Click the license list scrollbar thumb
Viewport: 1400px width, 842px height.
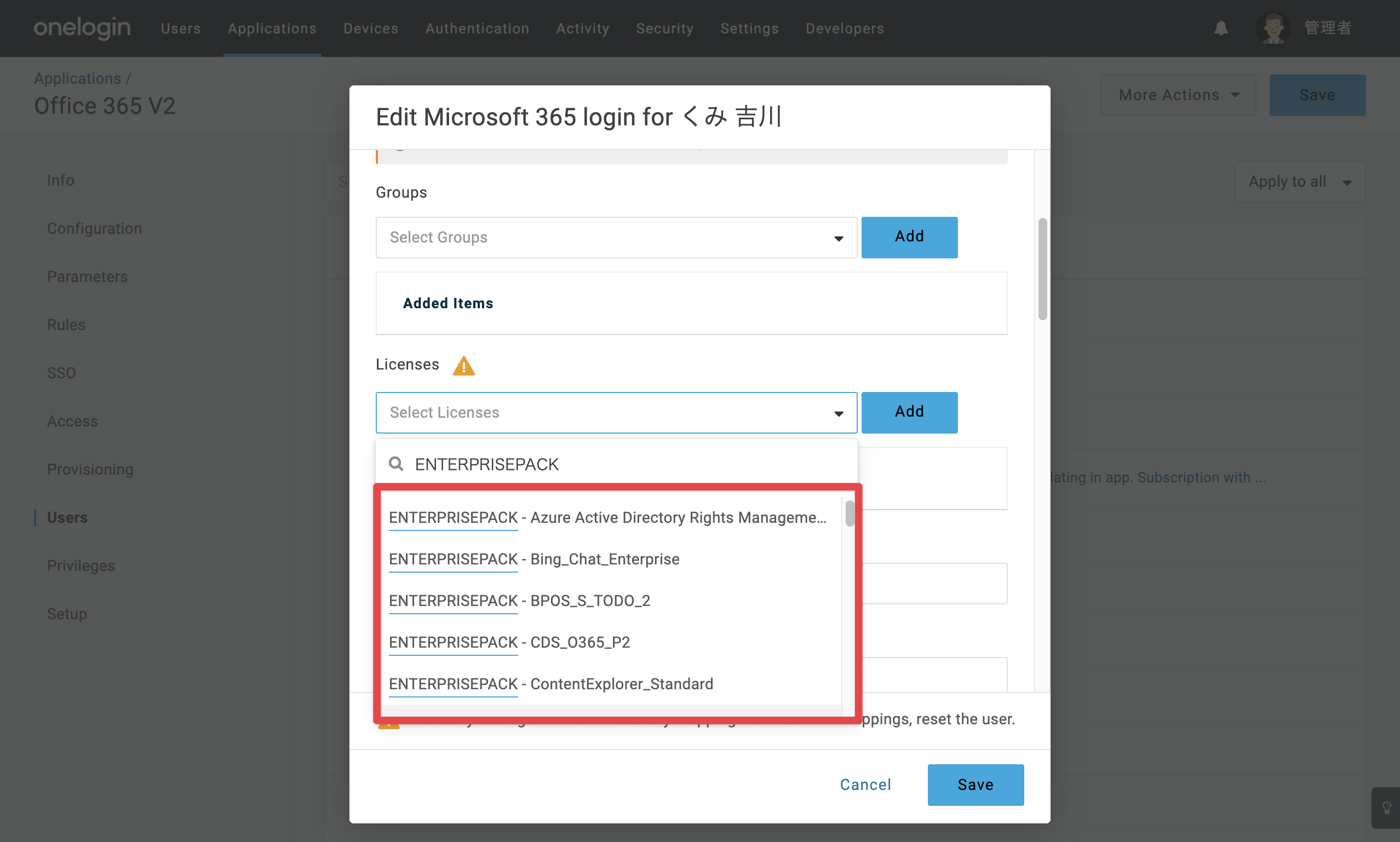849,514
